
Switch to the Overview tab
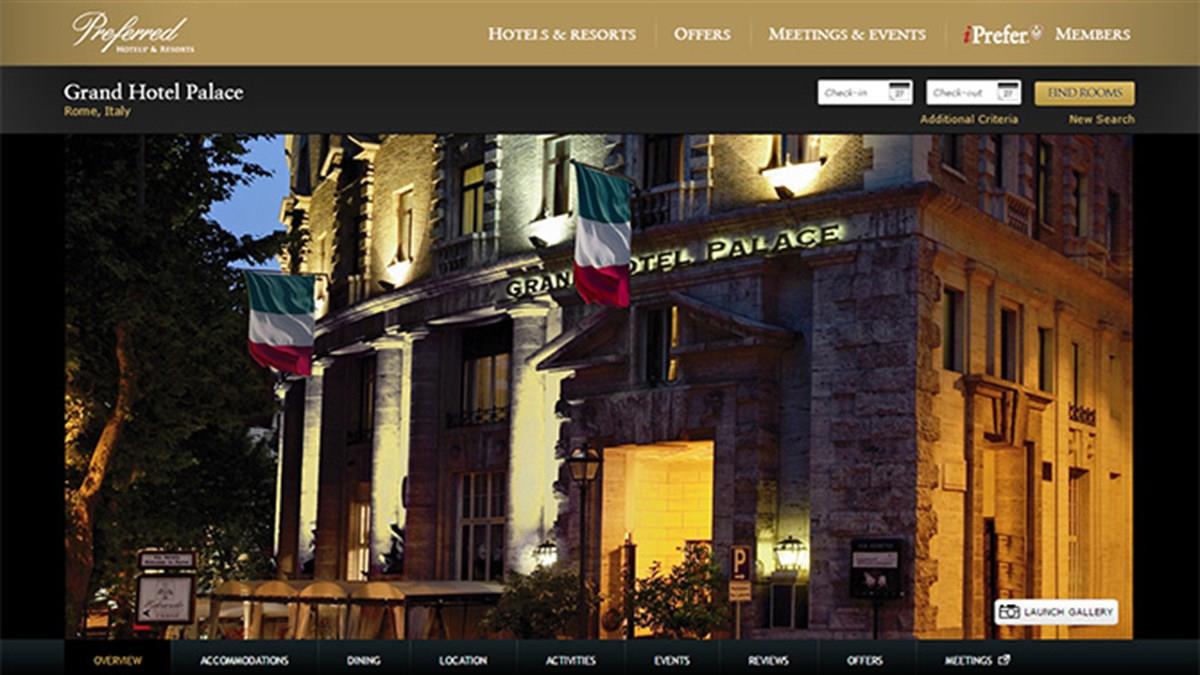(118, 661)
